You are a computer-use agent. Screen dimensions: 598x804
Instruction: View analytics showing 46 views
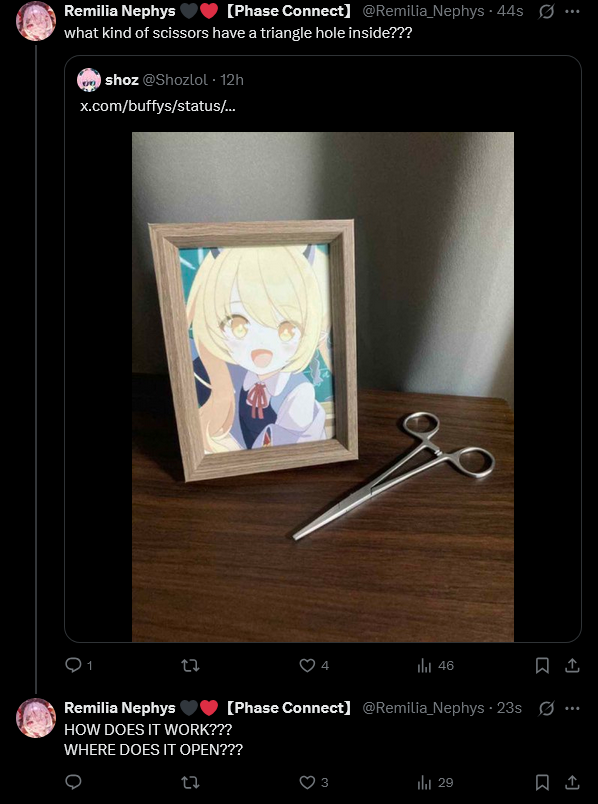(424, 666)
